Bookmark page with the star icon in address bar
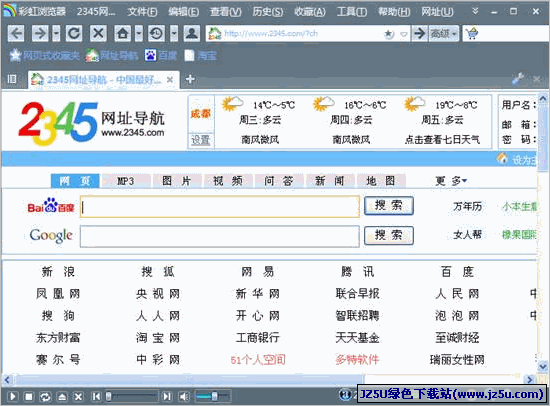Image resolution: width=550 pixels, height=406 pixels. pyautogui.click(x=389, y=34)
